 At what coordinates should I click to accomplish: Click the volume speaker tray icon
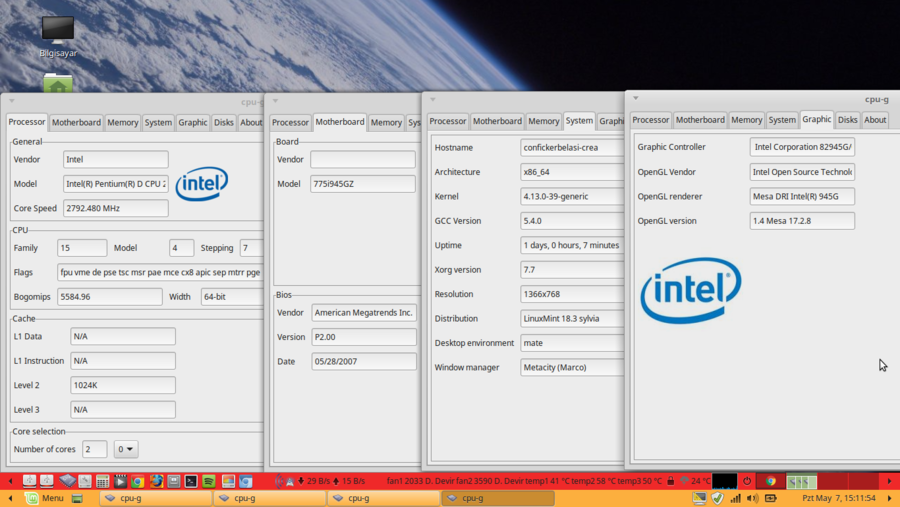pyautogui.click(x=752, y=498)
